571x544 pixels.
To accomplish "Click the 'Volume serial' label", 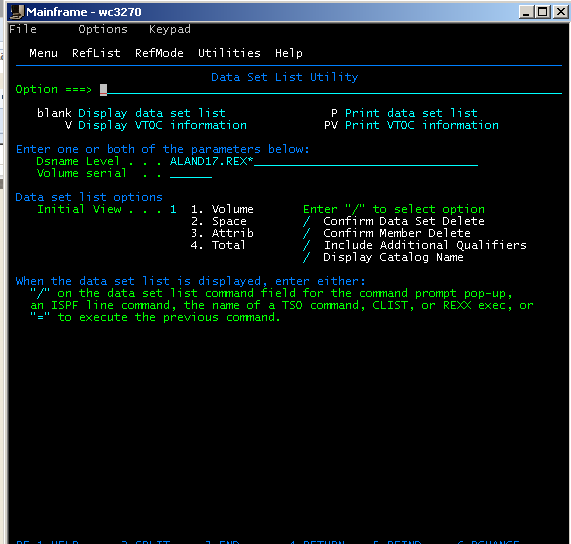I will [x=82, y=173].
